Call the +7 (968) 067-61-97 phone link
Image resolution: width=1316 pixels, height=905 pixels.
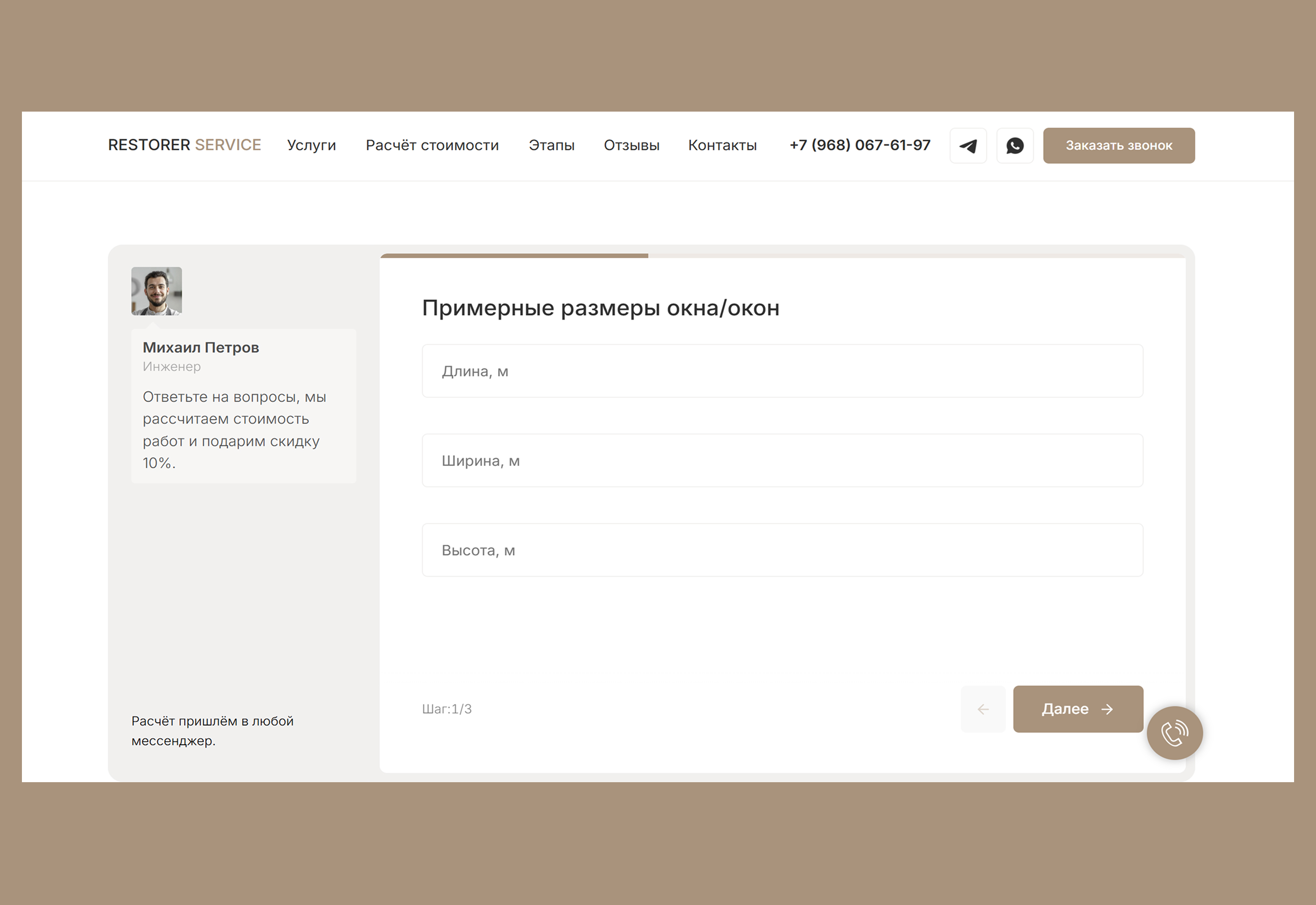(x=860, y=145)
